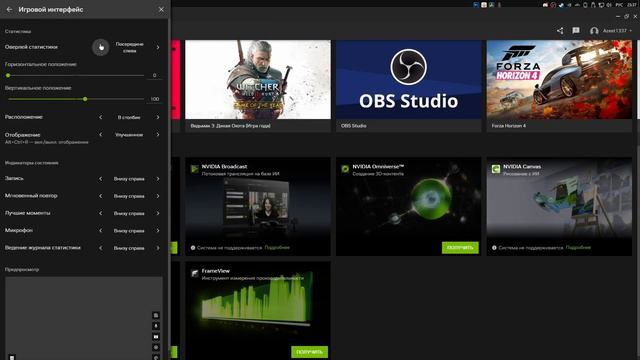Image resolution: width=640 pixels, height=360 pixels.
Task: Click red circular icon in system tray
Action: (x=553, y=5)
